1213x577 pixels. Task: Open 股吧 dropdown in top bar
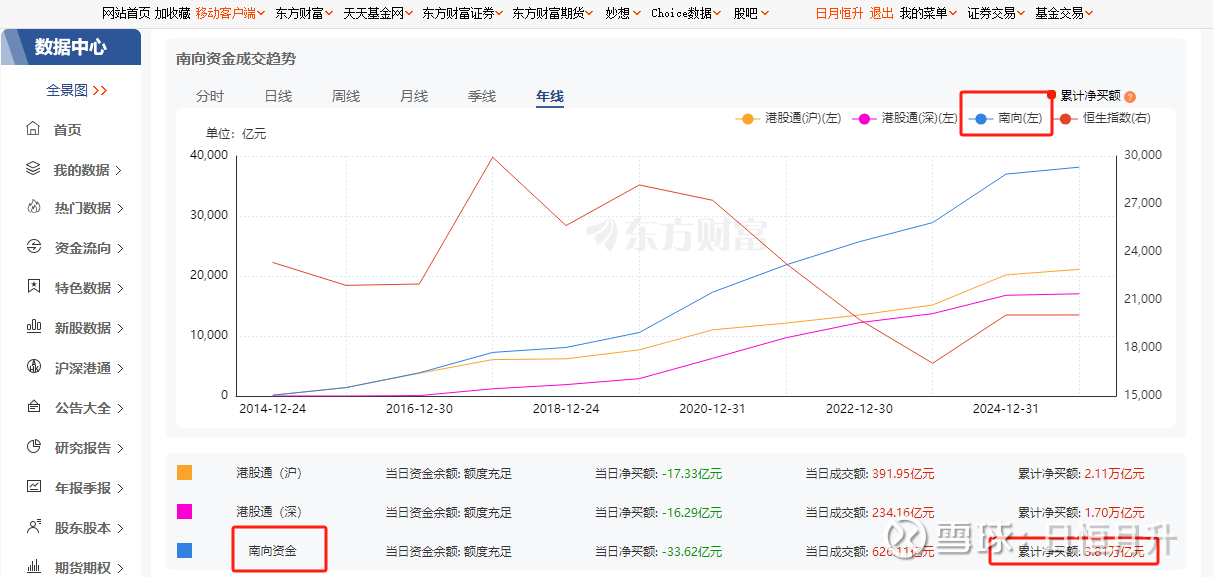751,13
